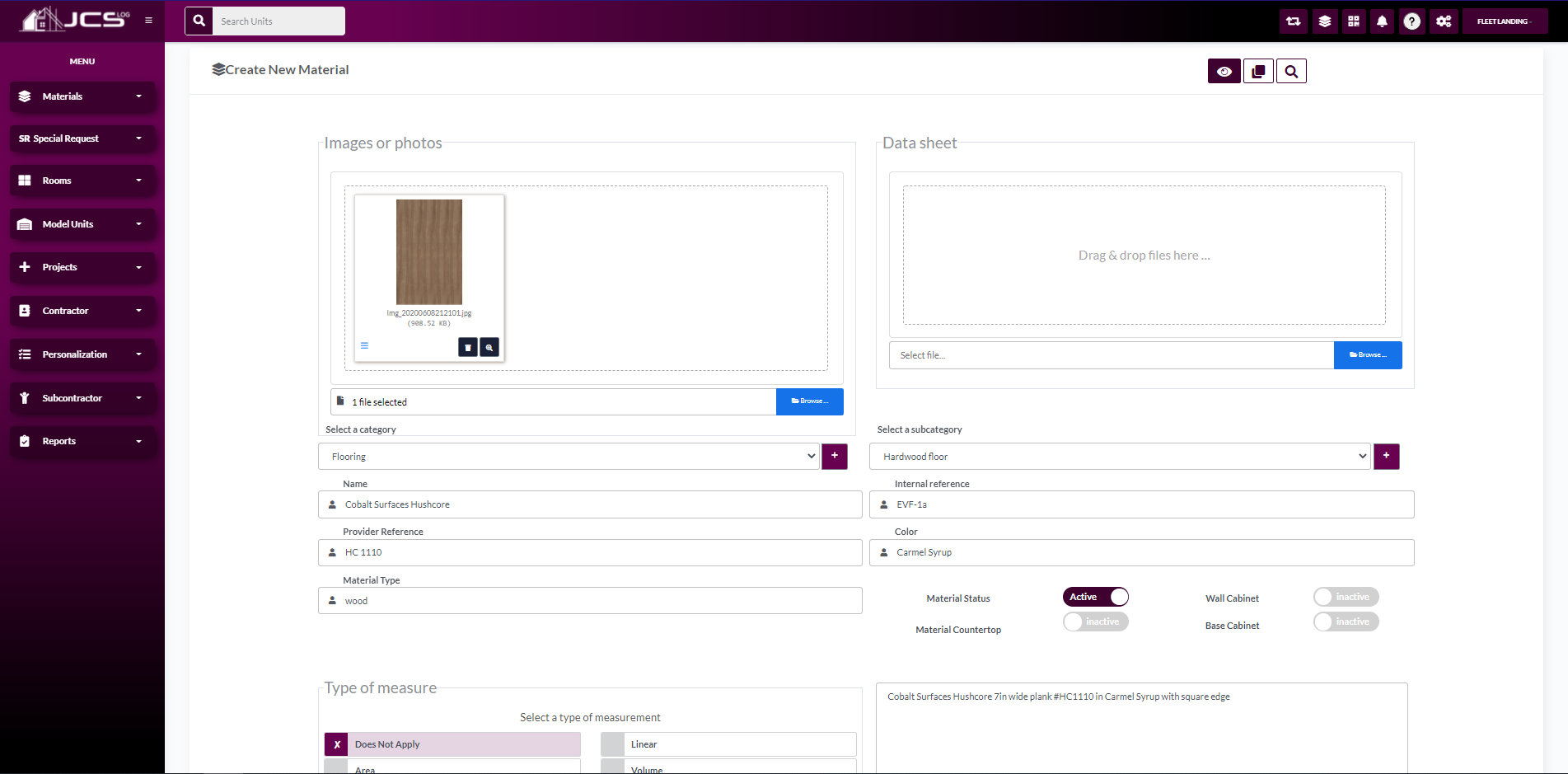Click the notification bell icon
The image size is (1568, 774).
point(1382,21)
